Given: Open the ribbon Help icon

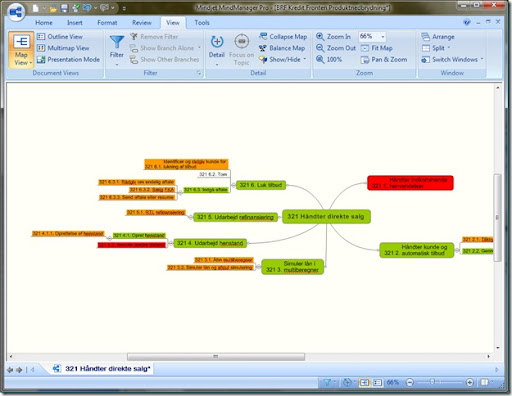Looking at the screenshot, I should [467, 22].
